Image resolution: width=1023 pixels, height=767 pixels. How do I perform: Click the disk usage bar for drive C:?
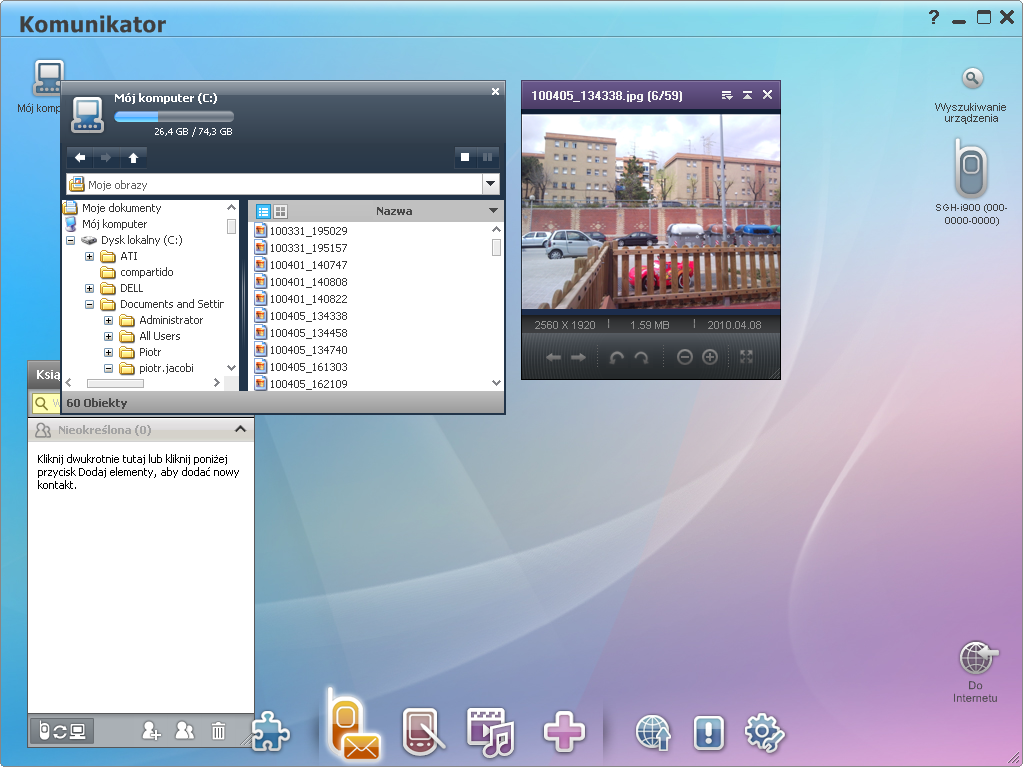click(174, 117)
